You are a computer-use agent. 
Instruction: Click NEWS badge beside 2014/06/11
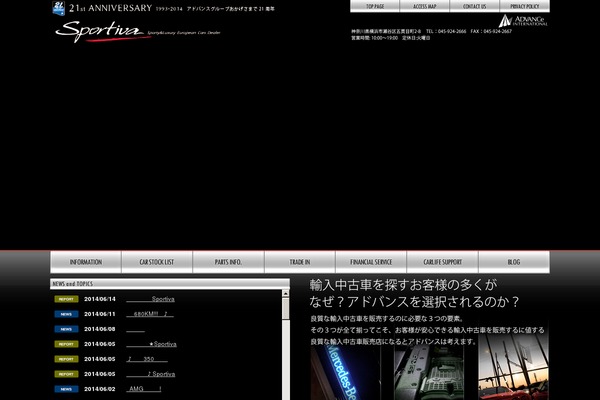(x=66, y=314)
